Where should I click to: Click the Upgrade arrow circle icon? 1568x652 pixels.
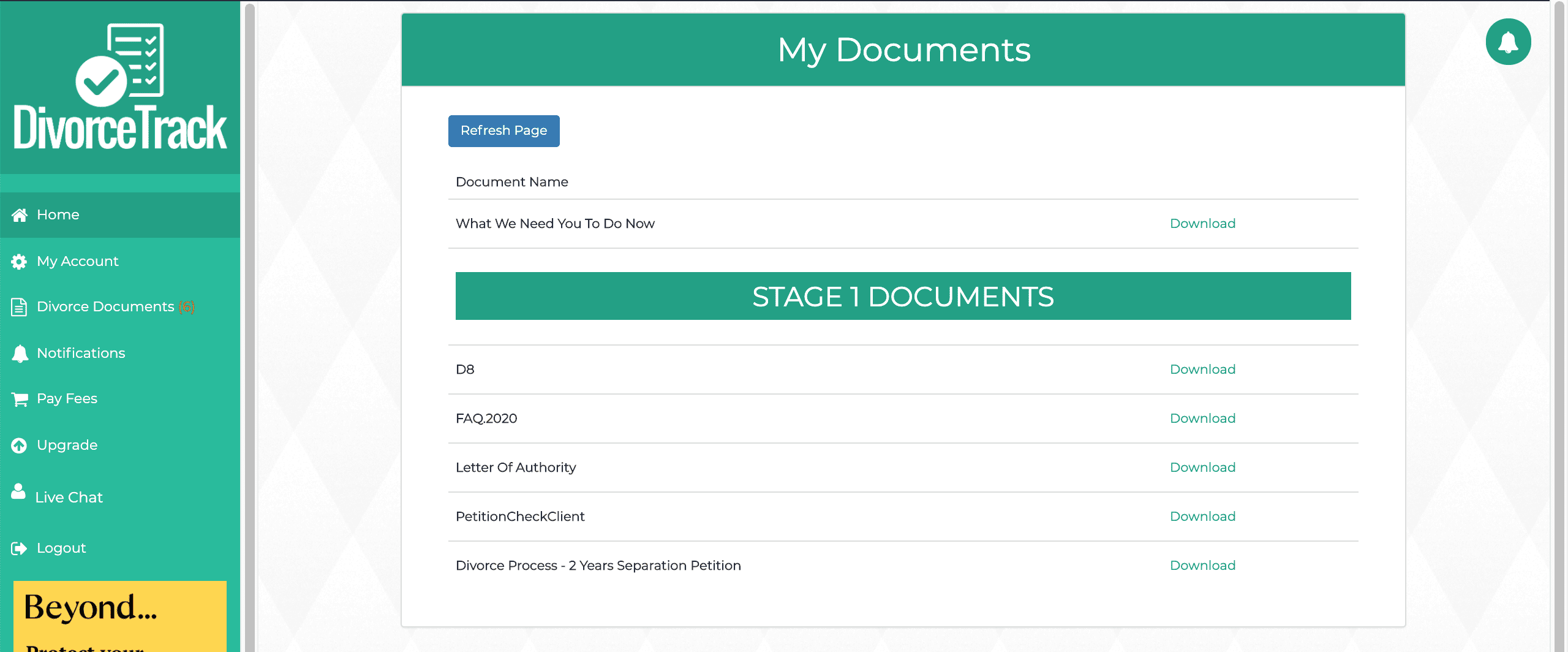click(x=19, y=445)
